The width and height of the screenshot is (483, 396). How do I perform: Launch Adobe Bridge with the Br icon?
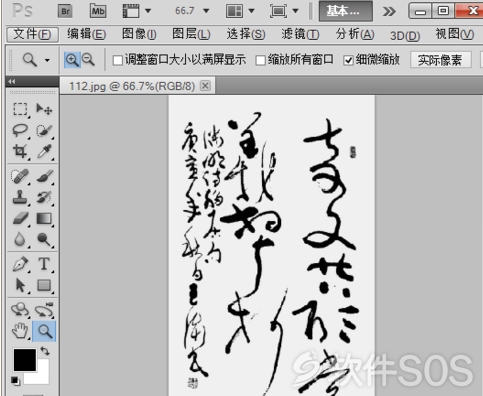[65, 11]
